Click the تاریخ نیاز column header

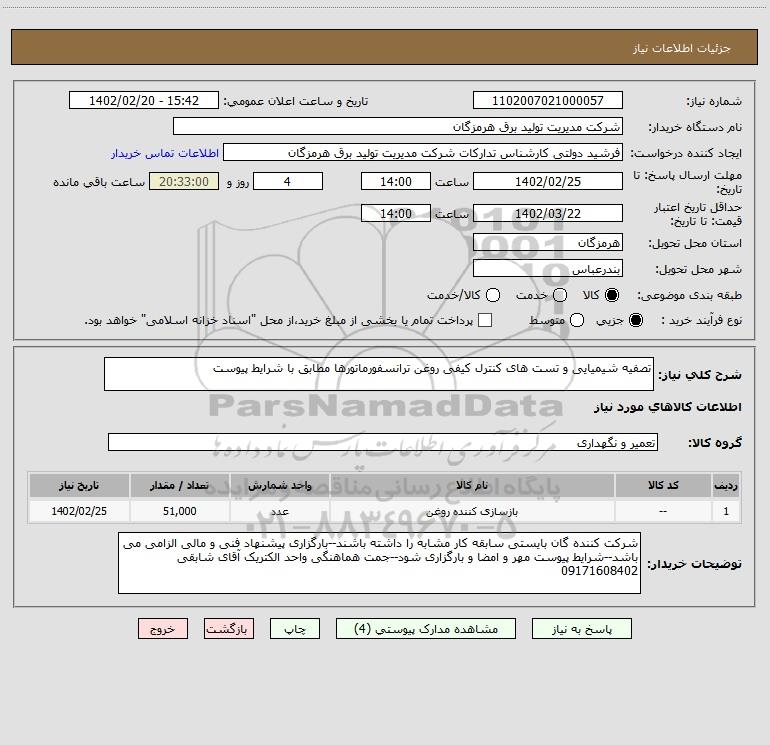click(x=79, y=486)
